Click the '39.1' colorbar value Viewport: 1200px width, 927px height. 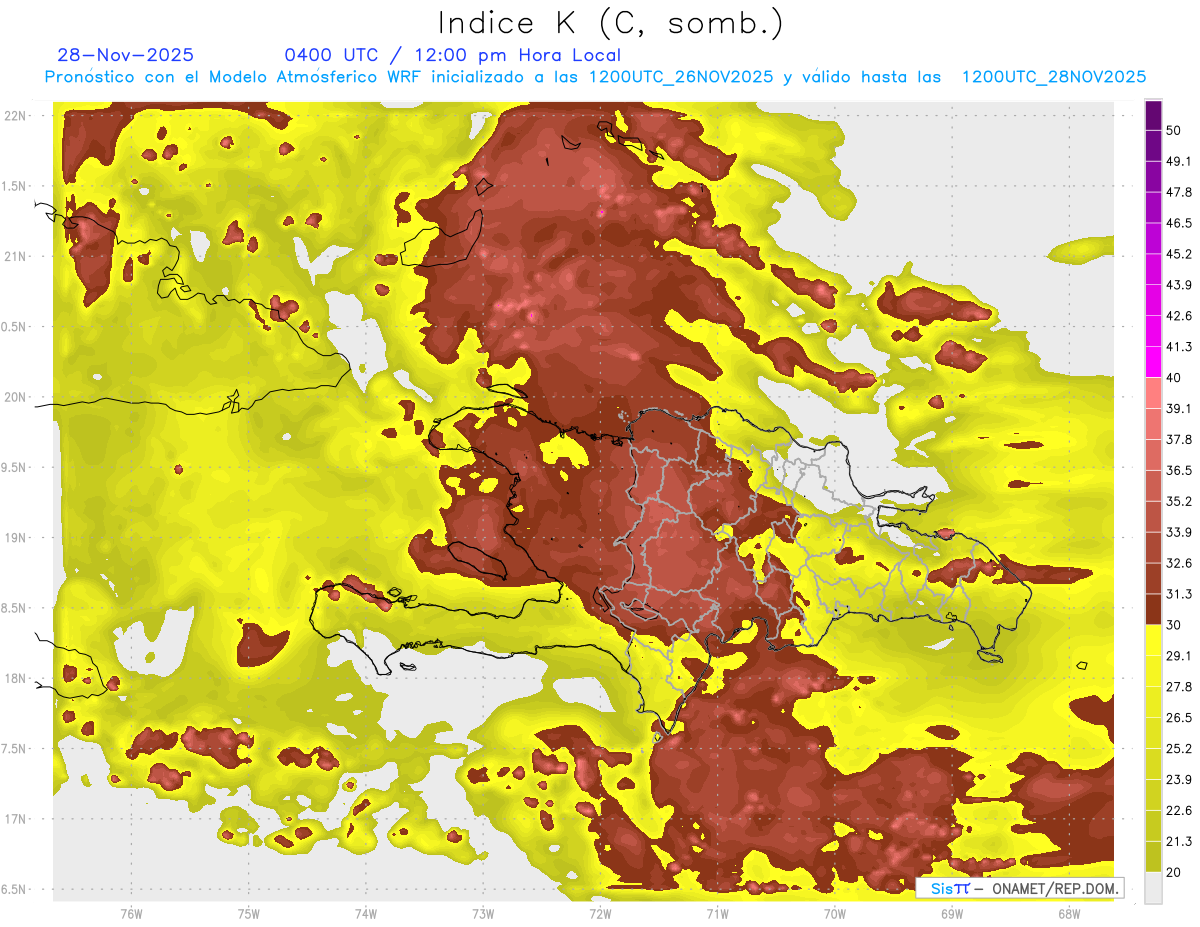[x=1179, y=408]
